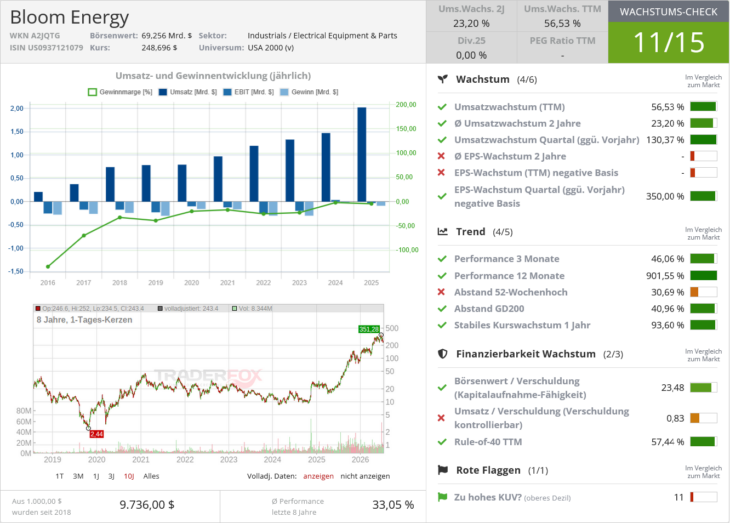
Task: Click the Wachstum sprout icon
Action: pos(442,79)
